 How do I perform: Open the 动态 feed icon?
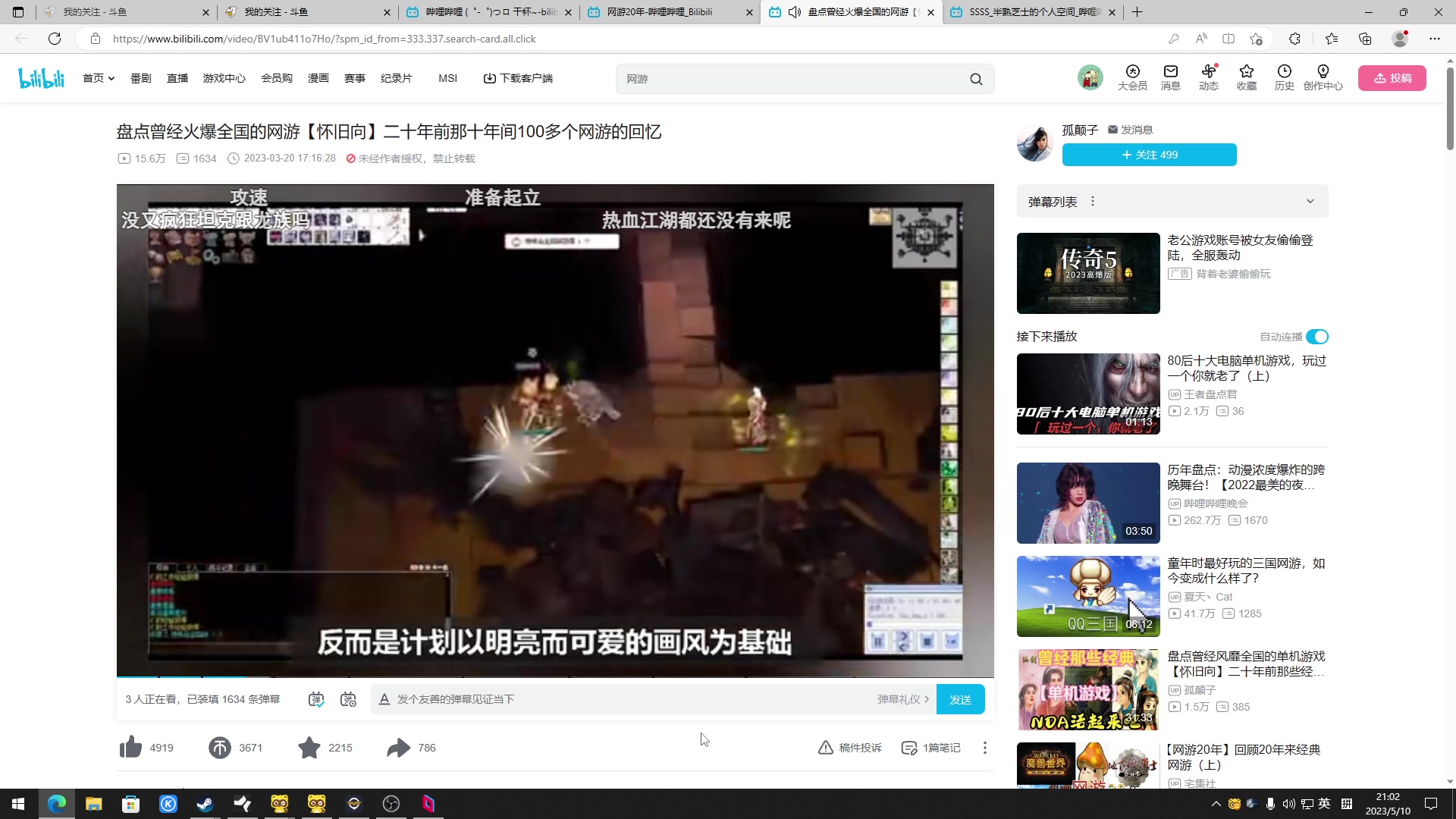(x=1208, y=77)
